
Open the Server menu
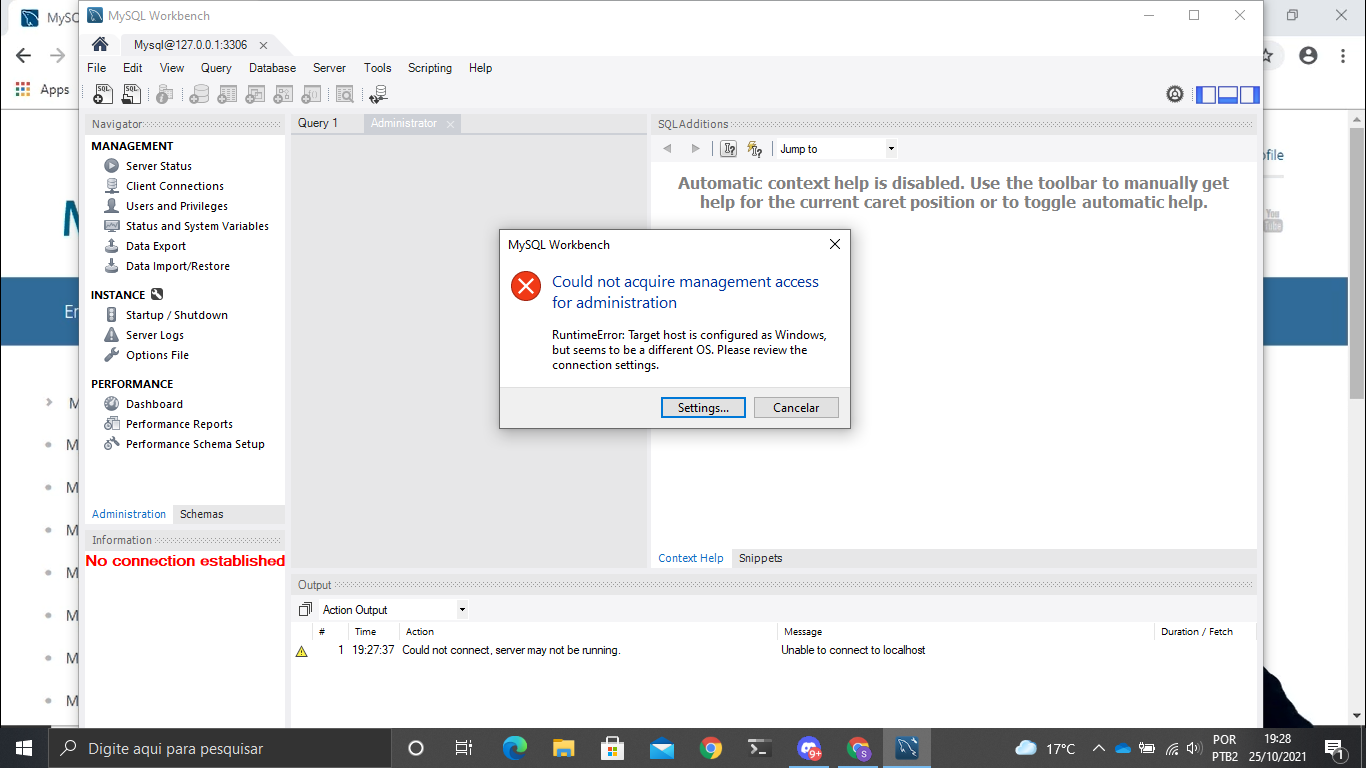pyautogui.click(x=329, y=68)
